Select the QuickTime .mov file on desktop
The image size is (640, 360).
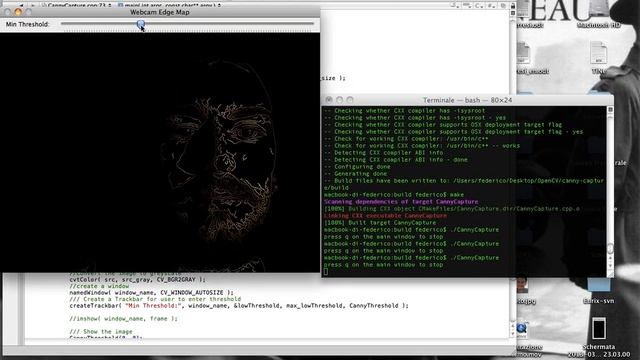pos(522,329)
